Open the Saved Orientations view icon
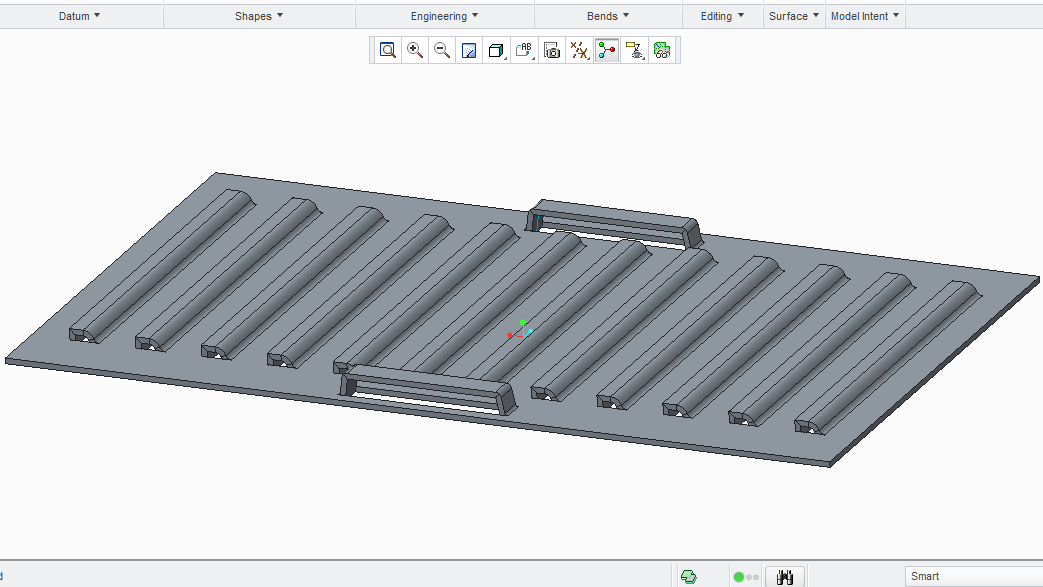This screenshot has width=1043, height=587. point(524,50)
